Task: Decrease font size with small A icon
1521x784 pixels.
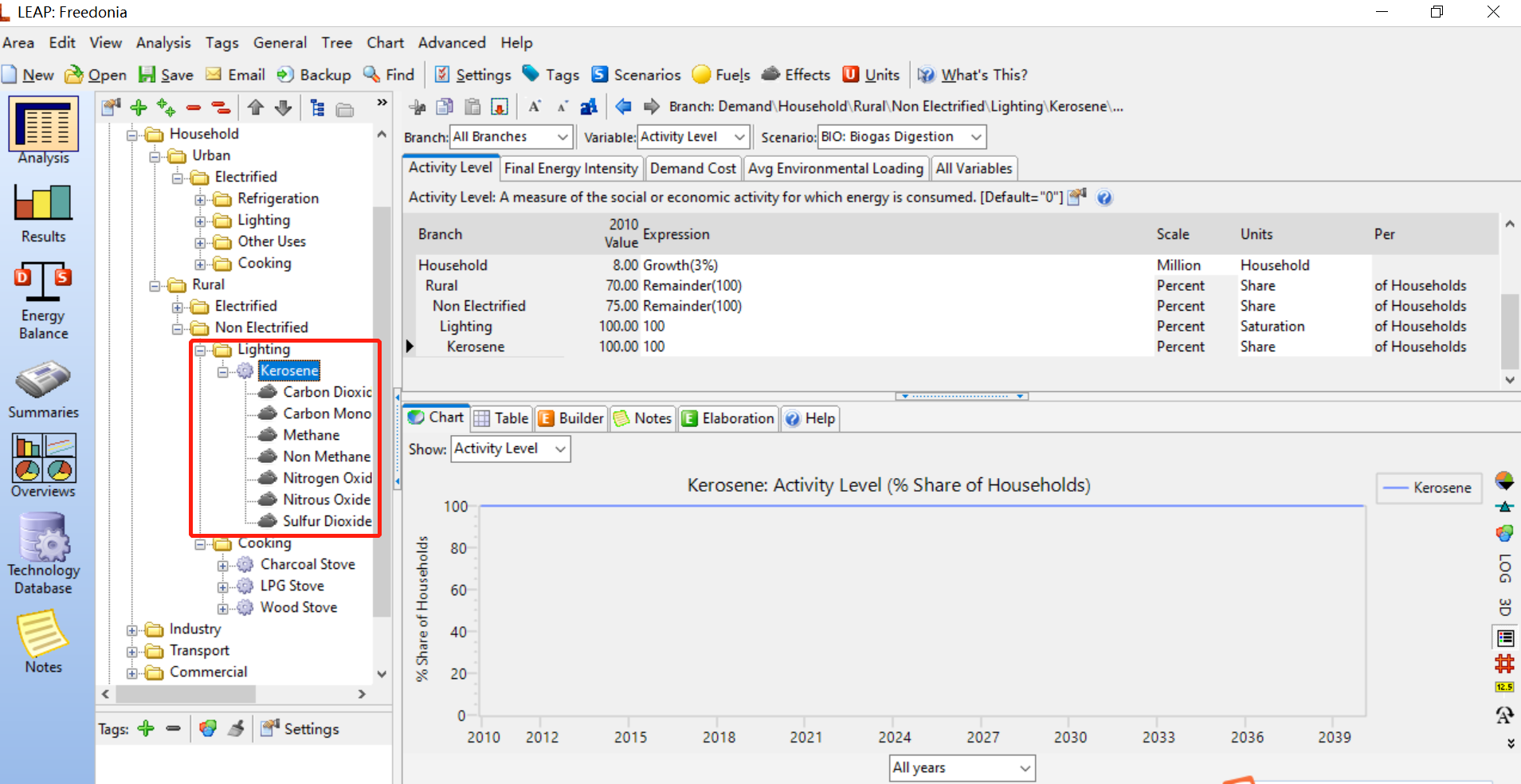Action: (x=562, y=107)
